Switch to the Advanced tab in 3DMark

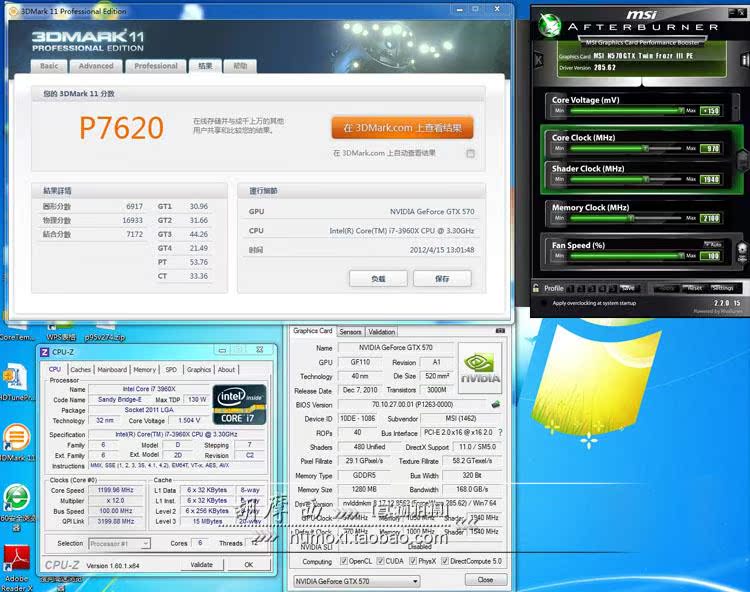[96, 66]
